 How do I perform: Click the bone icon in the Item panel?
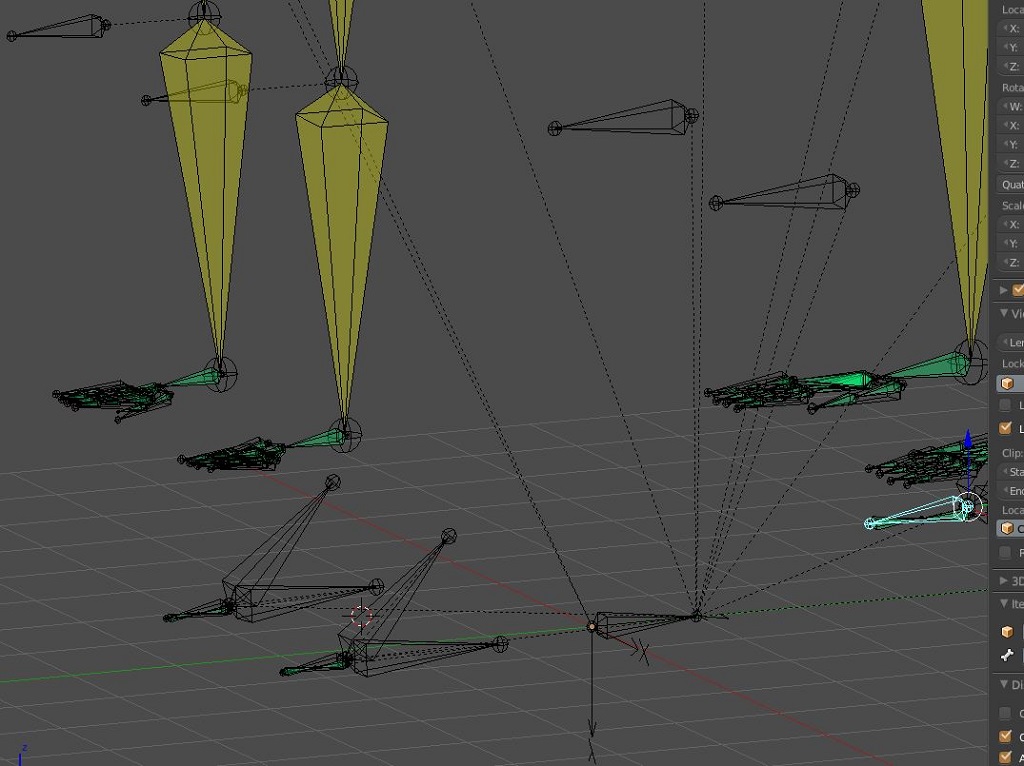[x=1008, y=655]
